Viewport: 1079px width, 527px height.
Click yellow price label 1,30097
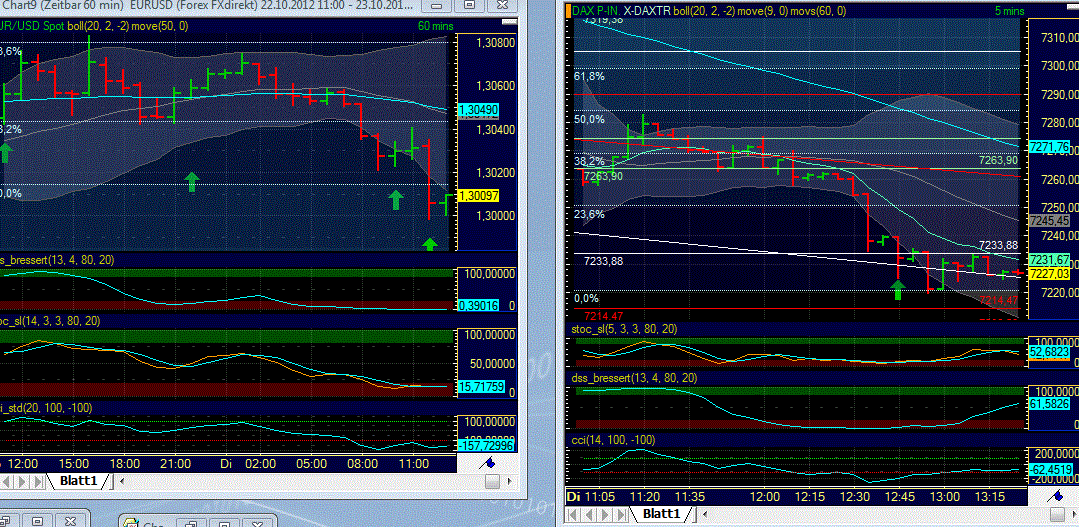[x=480, y=196]
